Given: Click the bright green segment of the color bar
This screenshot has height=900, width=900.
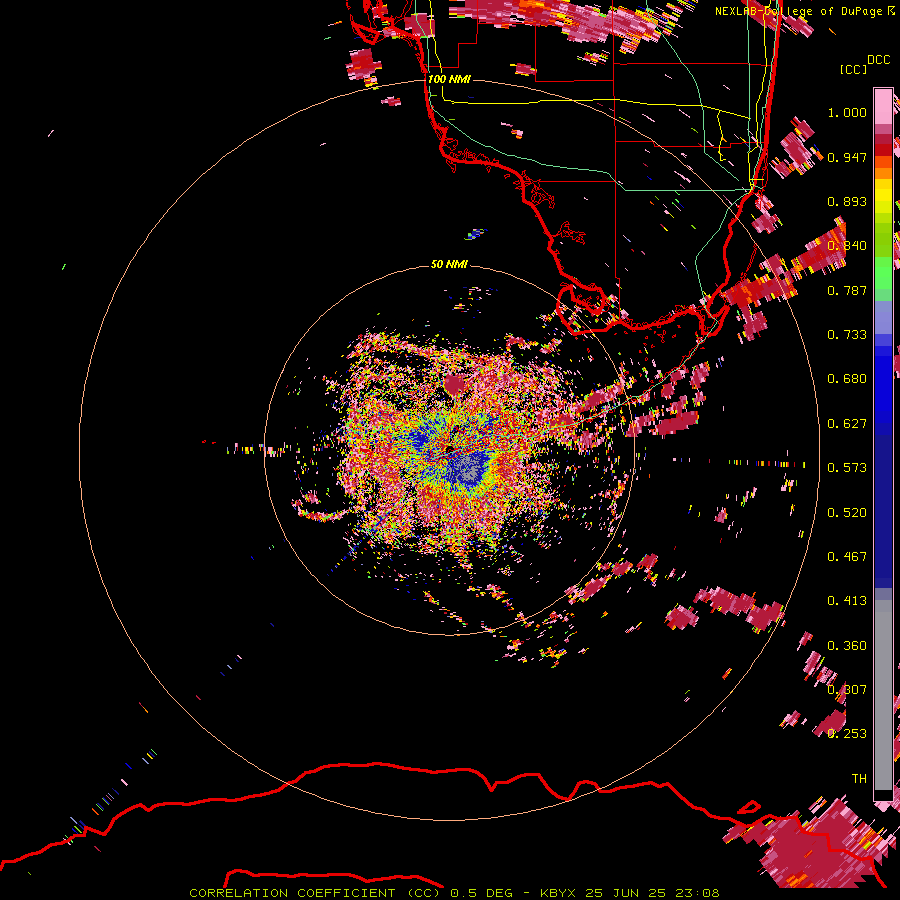Looking at the screenshot, I should click(x=883, y=271).
